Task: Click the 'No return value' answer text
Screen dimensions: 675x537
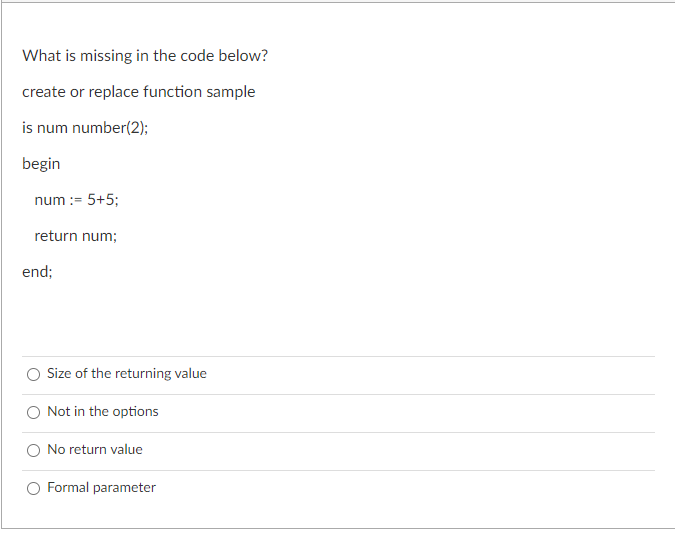Action: [x=95, y=449]
